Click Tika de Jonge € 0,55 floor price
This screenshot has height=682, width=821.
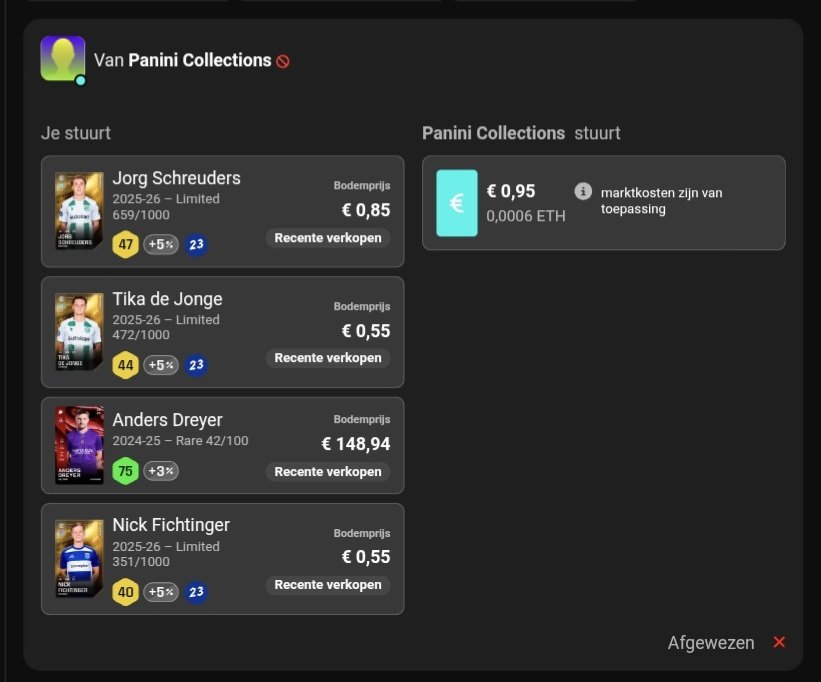tap(366, 331)
